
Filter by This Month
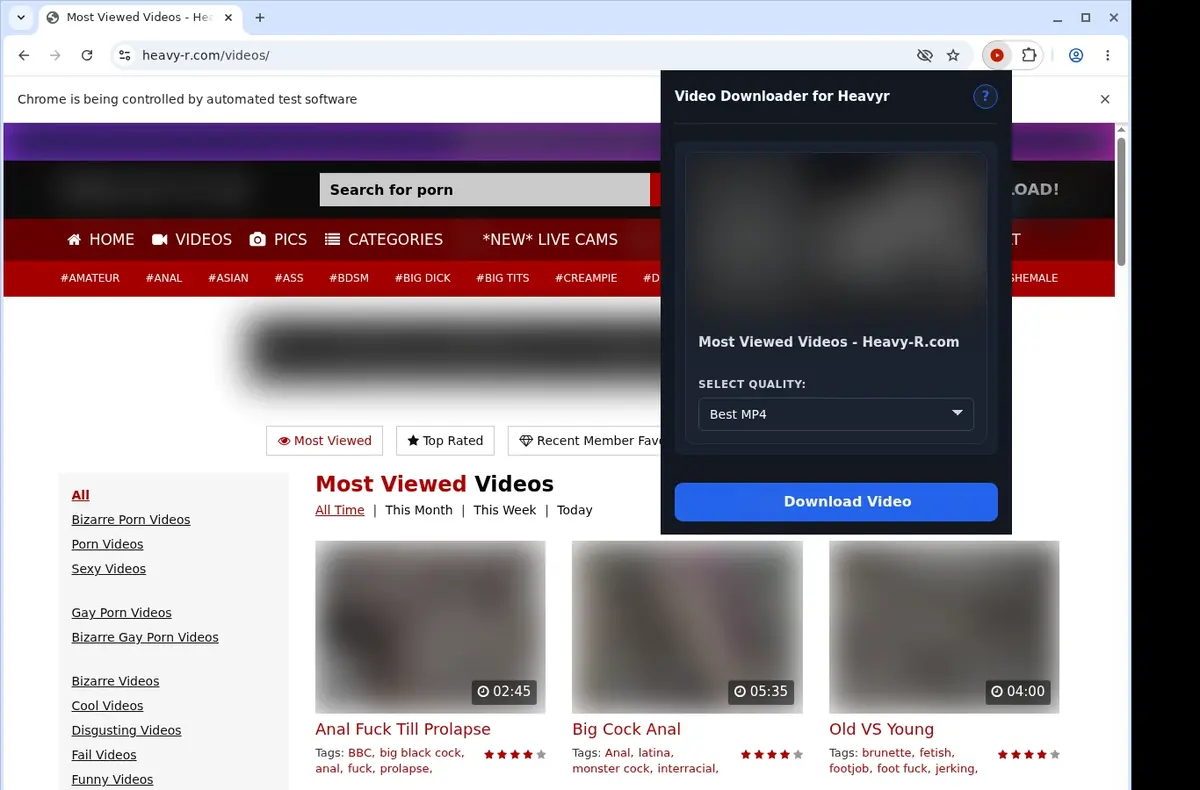(x=419, y=510)
